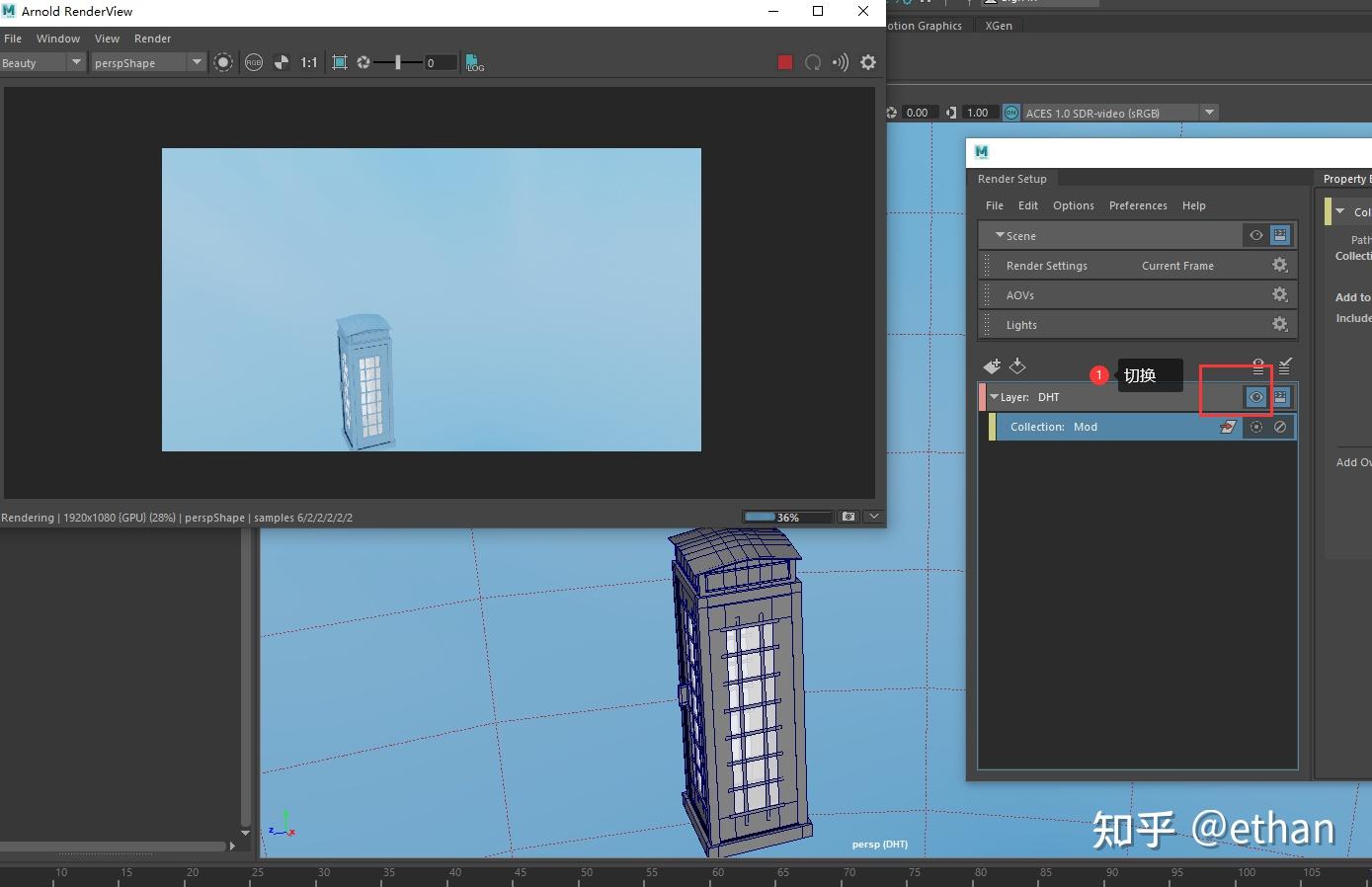Screen dimensions: 1372x887
Task: Collapse the Layer DHT expander arrow
Action: point(994,397)
